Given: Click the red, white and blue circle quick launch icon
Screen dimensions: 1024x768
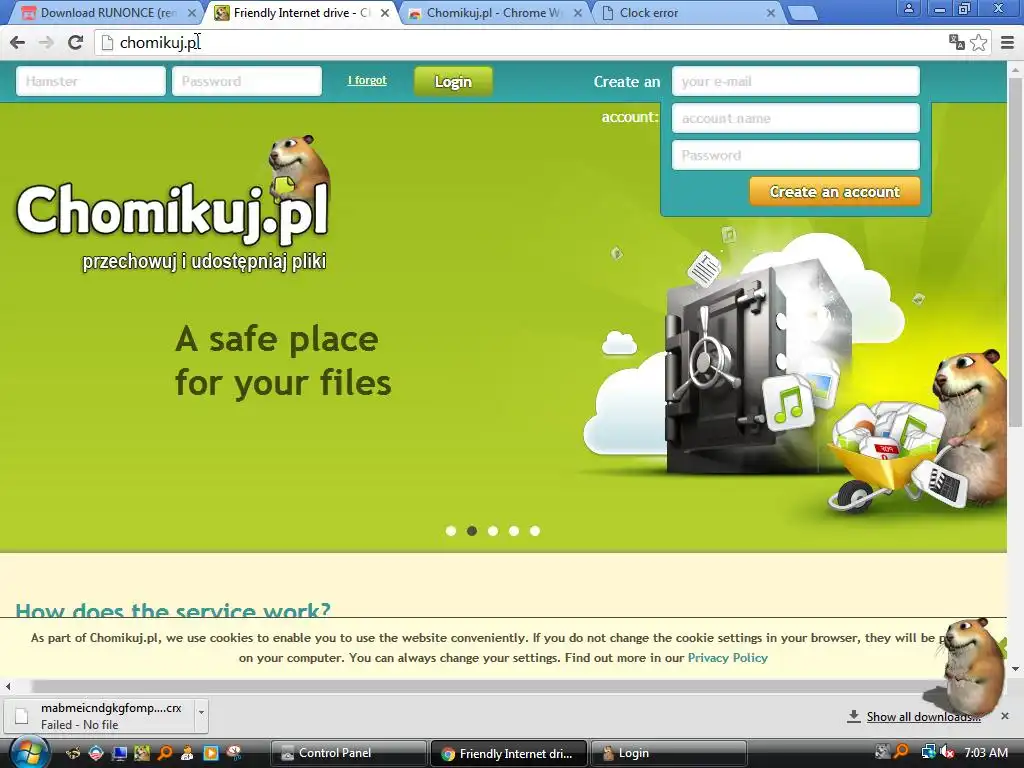Looking at the screenshot, I should pos(96,753).
